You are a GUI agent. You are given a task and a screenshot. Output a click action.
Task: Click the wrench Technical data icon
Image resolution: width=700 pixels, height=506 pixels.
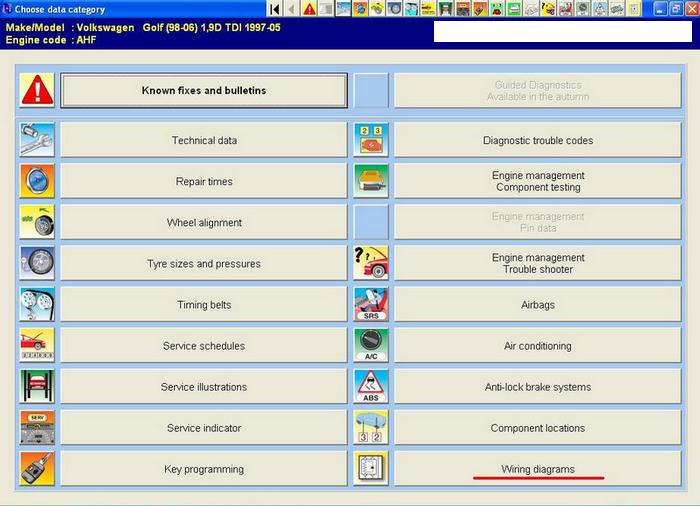pyautogui.click(x=37, y=140)
